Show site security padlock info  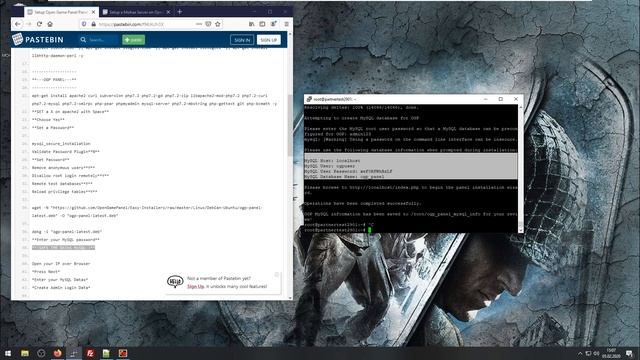[x=93, y=24]
